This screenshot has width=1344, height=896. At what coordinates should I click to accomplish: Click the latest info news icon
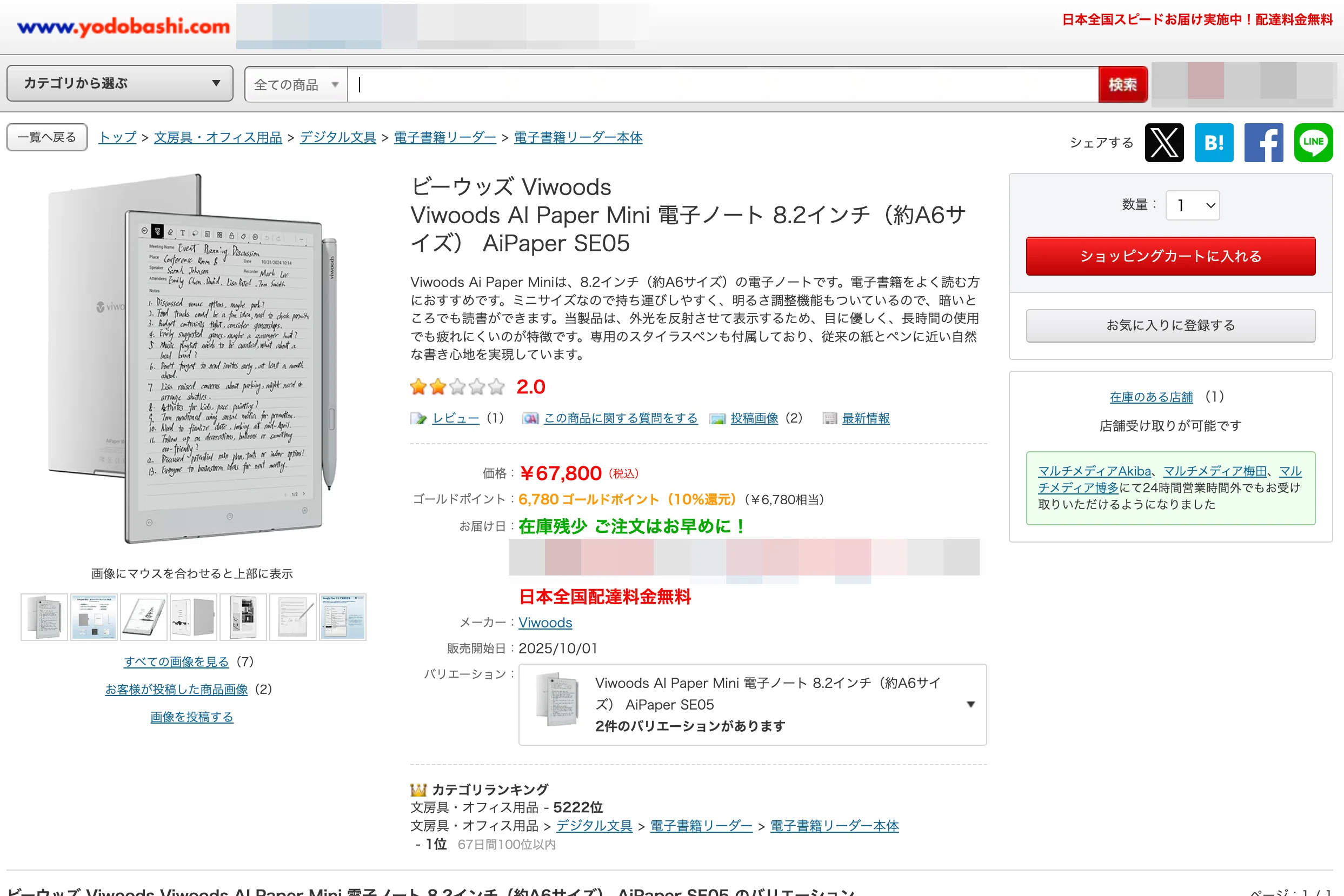pos(829,419)
